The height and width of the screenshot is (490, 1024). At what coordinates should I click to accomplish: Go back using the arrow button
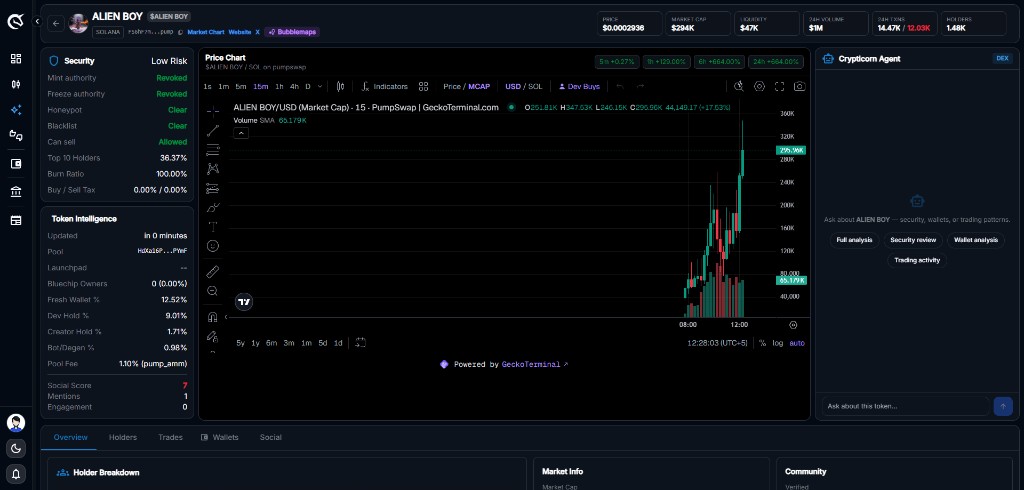[x=56, y=24]
